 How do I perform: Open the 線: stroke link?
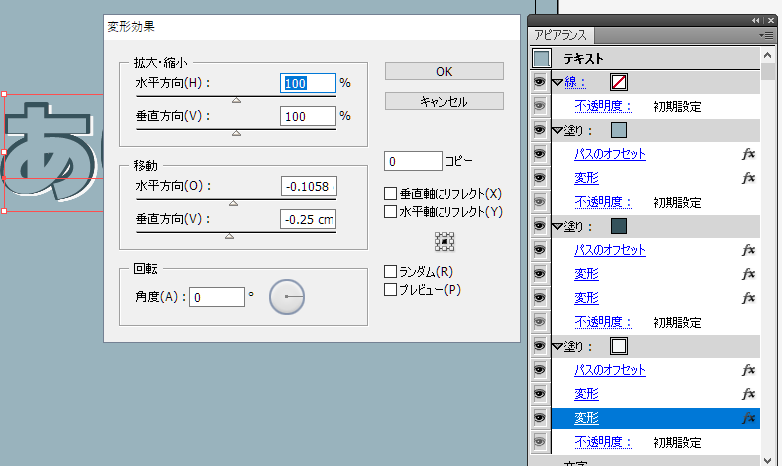click(x=575, y=82)
